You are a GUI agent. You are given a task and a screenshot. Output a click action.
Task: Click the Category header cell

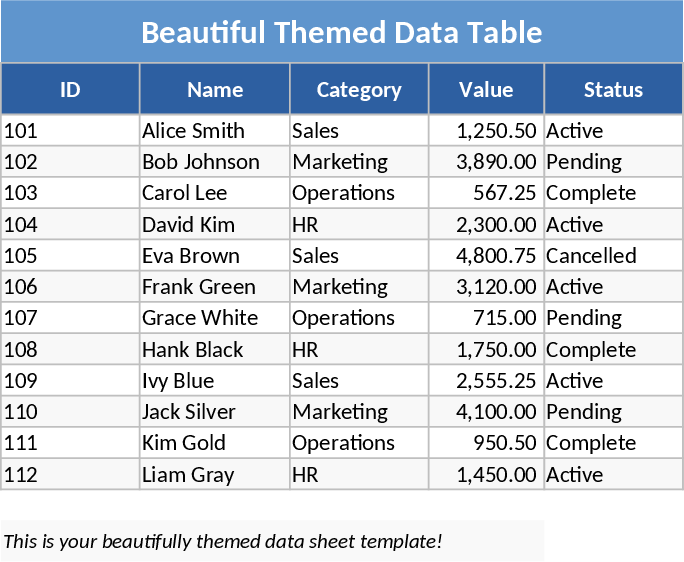(x=359, y=89)
